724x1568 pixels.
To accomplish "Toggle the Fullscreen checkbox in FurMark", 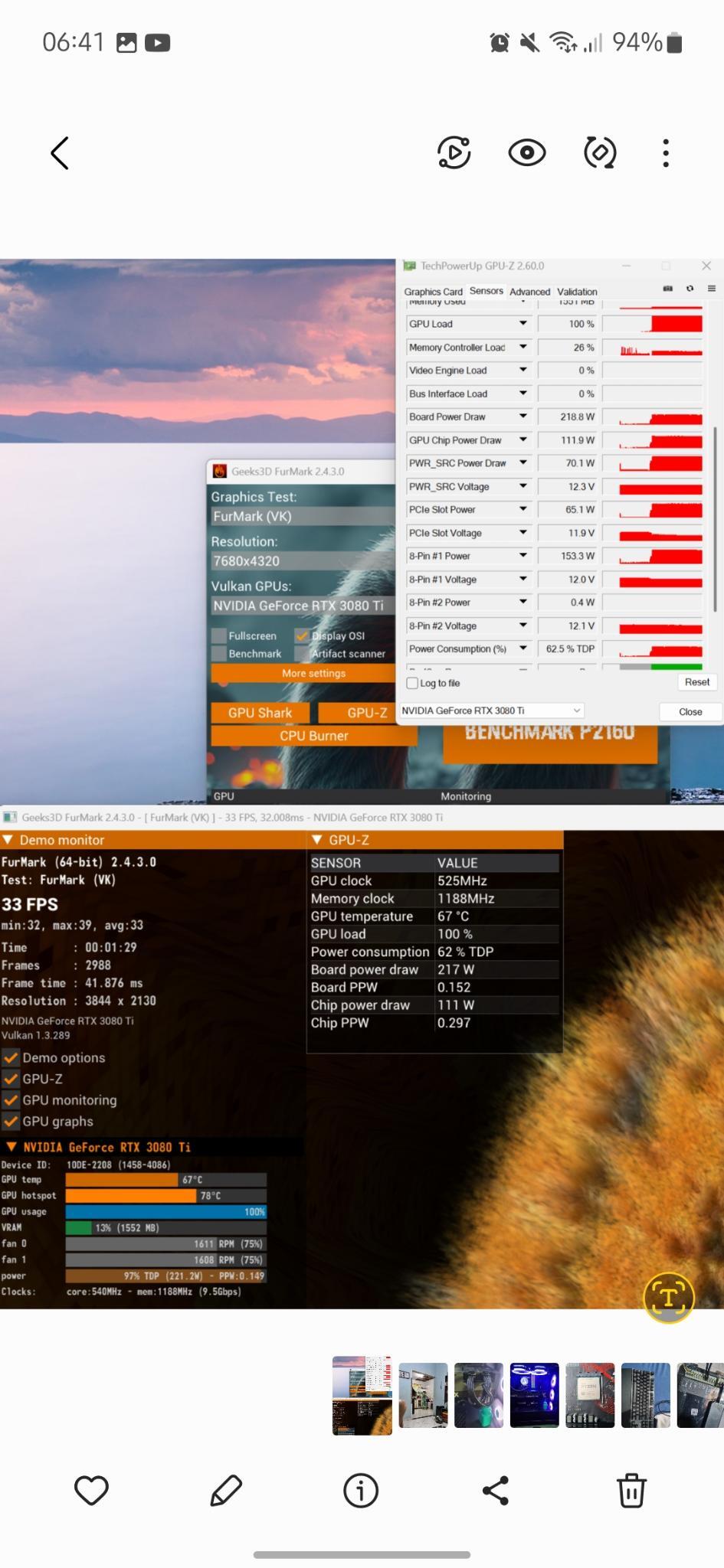I will click(x=219, y=635).
